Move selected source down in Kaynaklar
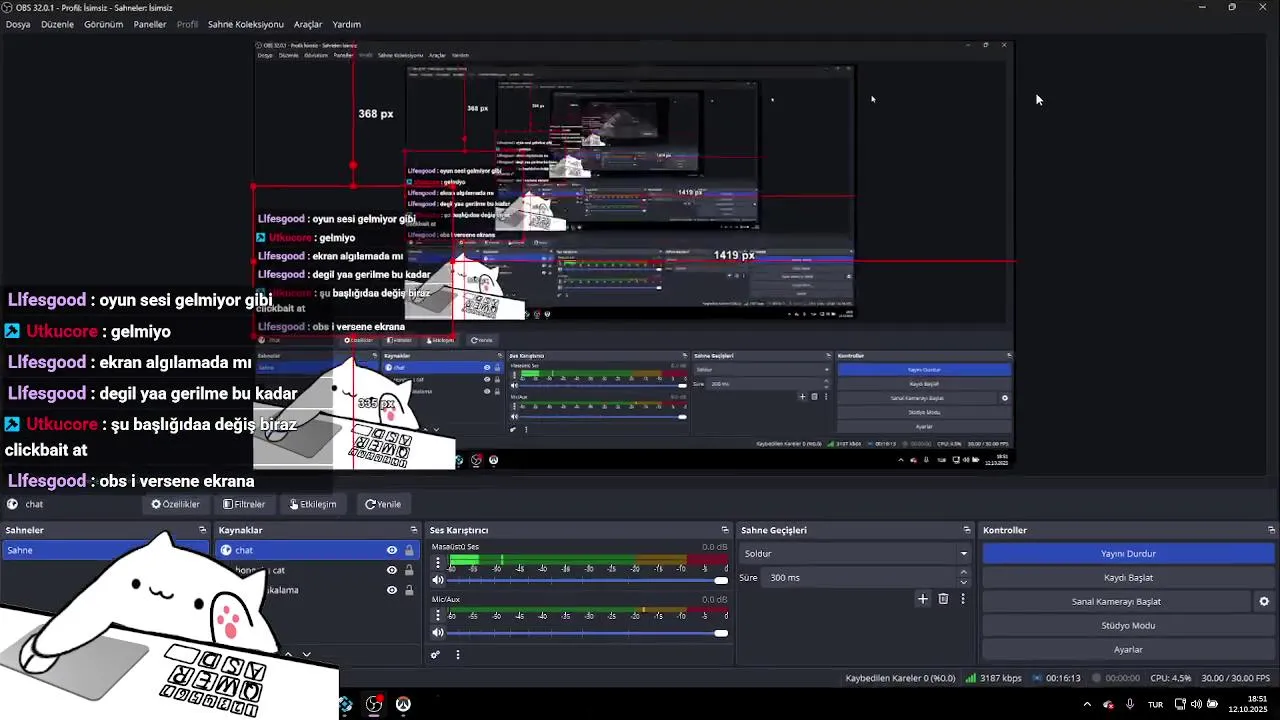 pos(306,654)
